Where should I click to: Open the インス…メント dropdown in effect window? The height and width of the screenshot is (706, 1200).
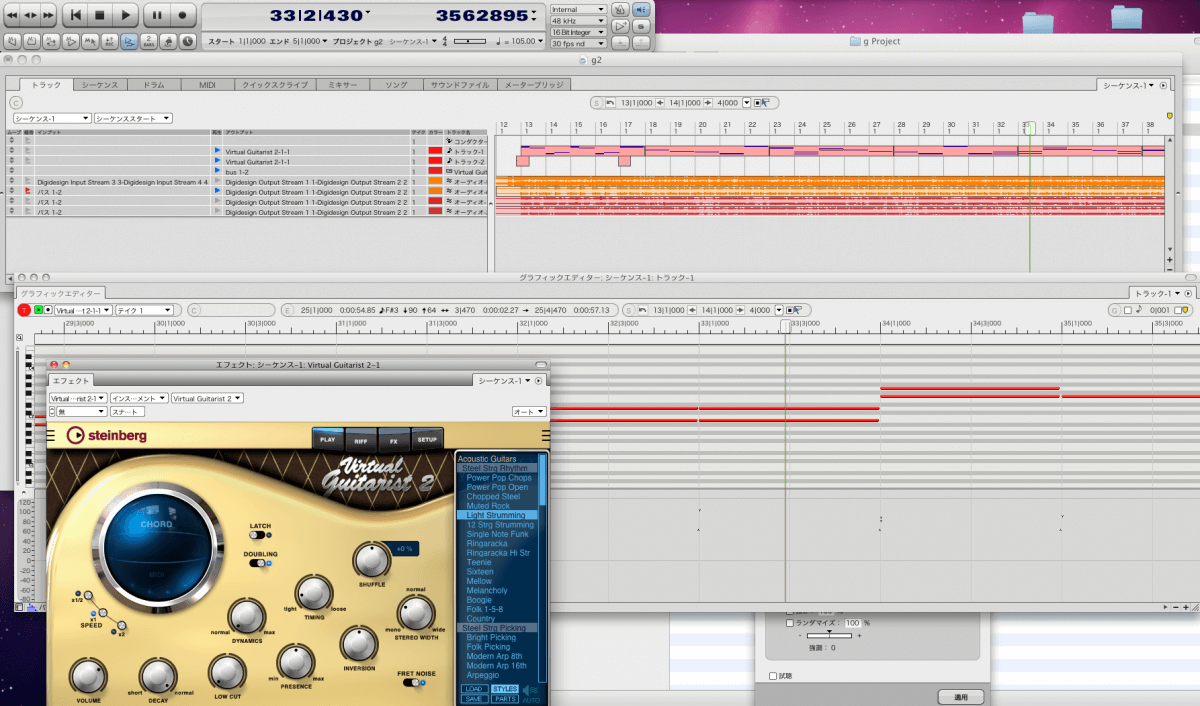(x=138, y=398)
